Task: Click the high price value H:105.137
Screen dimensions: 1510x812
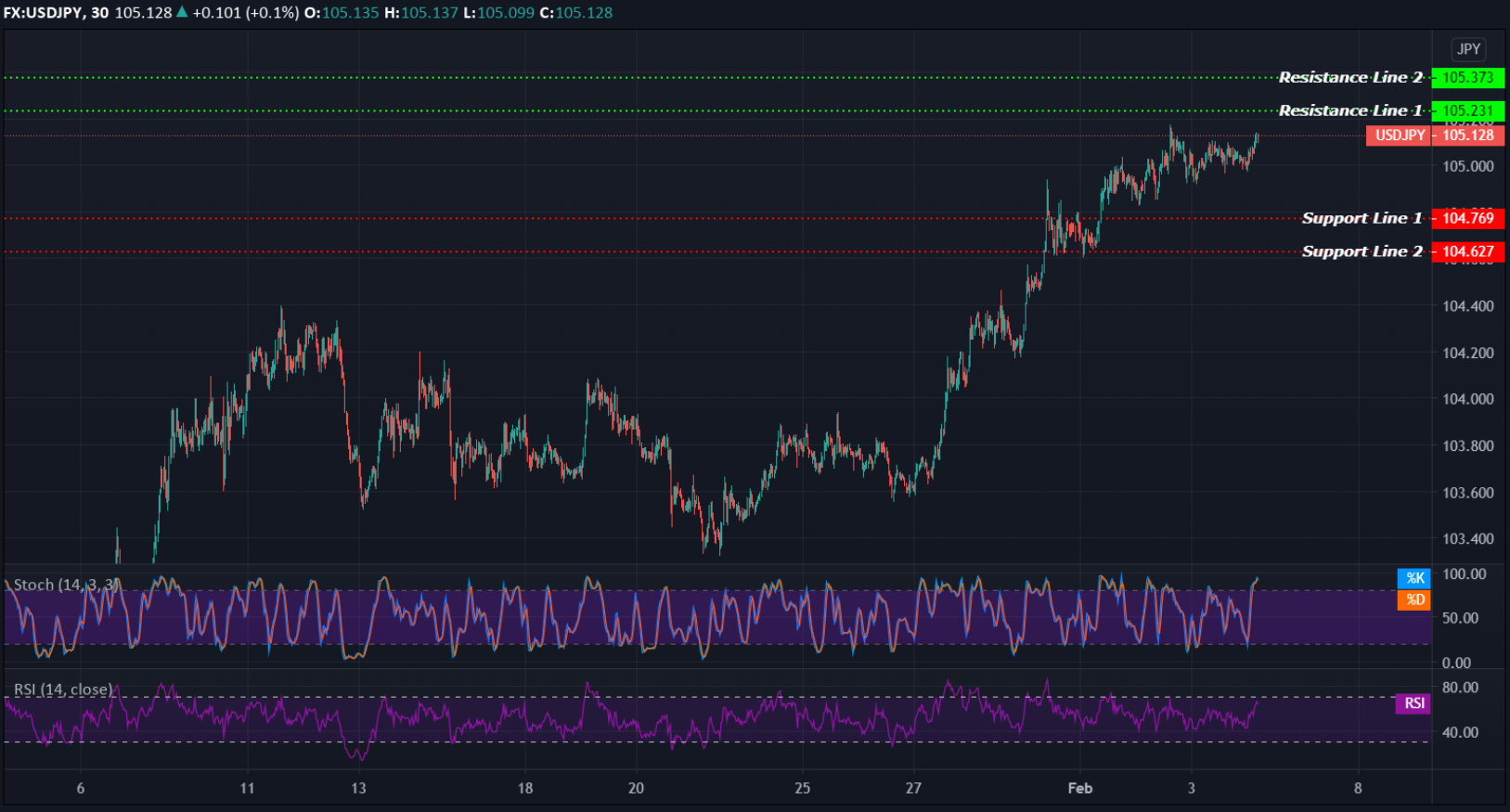Action: (x=421, y=13)
